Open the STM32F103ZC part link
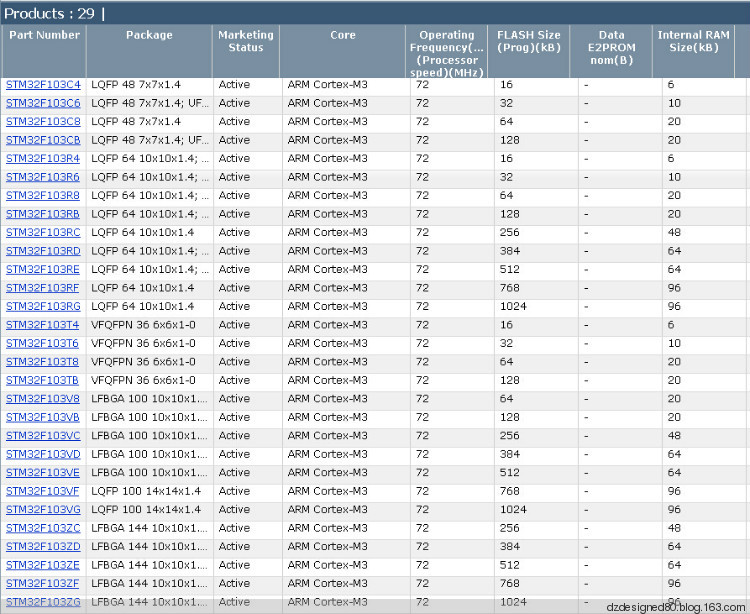This screenshot has width=750, height=614. [43, 528]
